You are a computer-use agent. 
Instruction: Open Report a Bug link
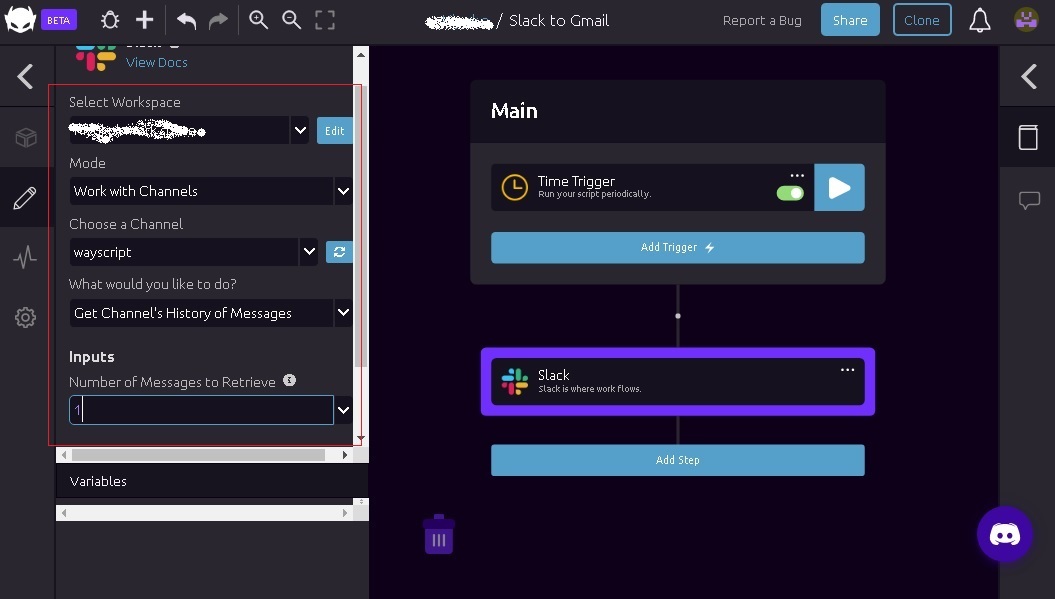[762, 20]
